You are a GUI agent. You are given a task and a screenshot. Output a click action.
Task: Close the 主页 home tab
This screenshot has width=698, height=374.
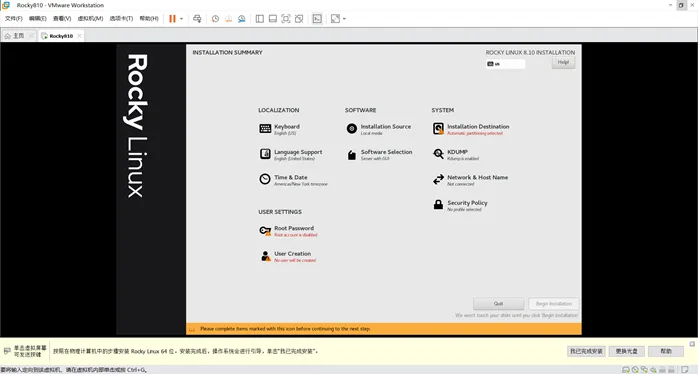click(31, 36)
